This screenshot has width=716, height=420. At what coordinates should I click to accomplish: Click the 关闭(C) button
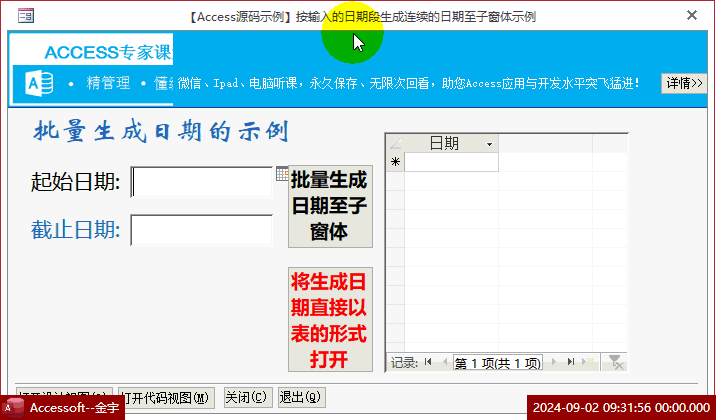(248, 398)
